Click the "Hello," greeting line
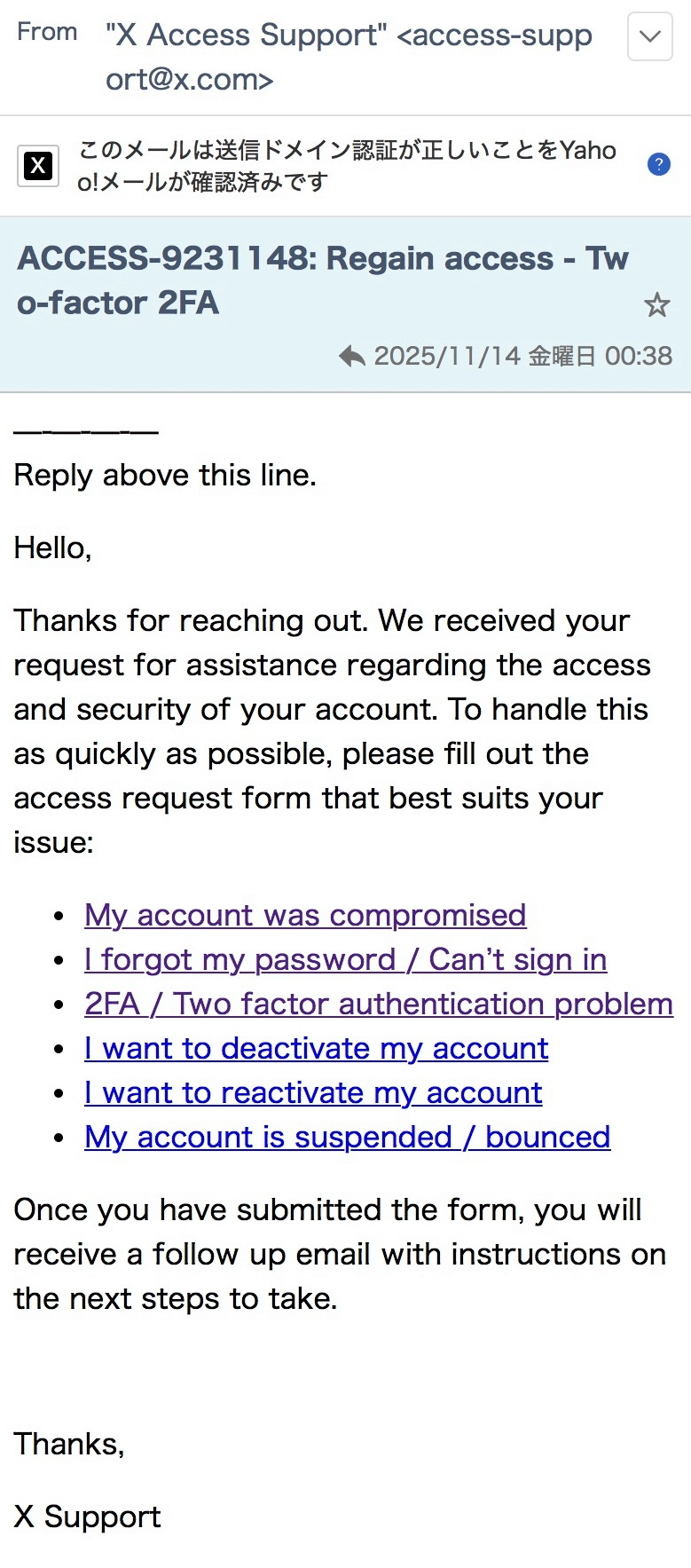This screenshot has height=1568, width=691. (x=52, y=548)
